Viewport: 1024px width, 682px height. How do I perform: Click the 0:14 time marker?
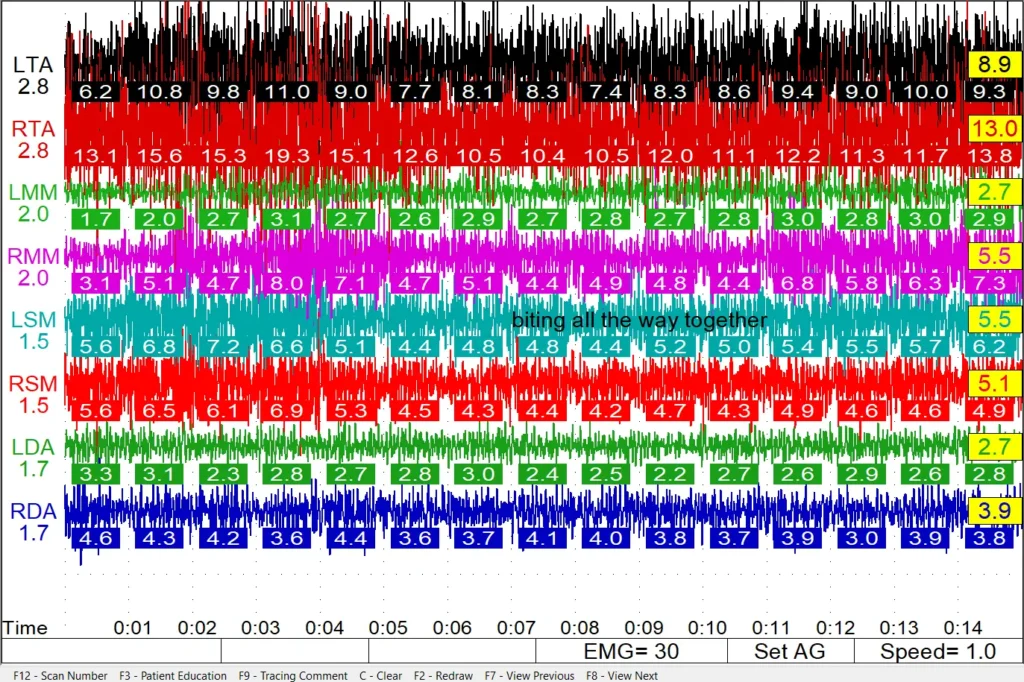click(x=963, y=628)
